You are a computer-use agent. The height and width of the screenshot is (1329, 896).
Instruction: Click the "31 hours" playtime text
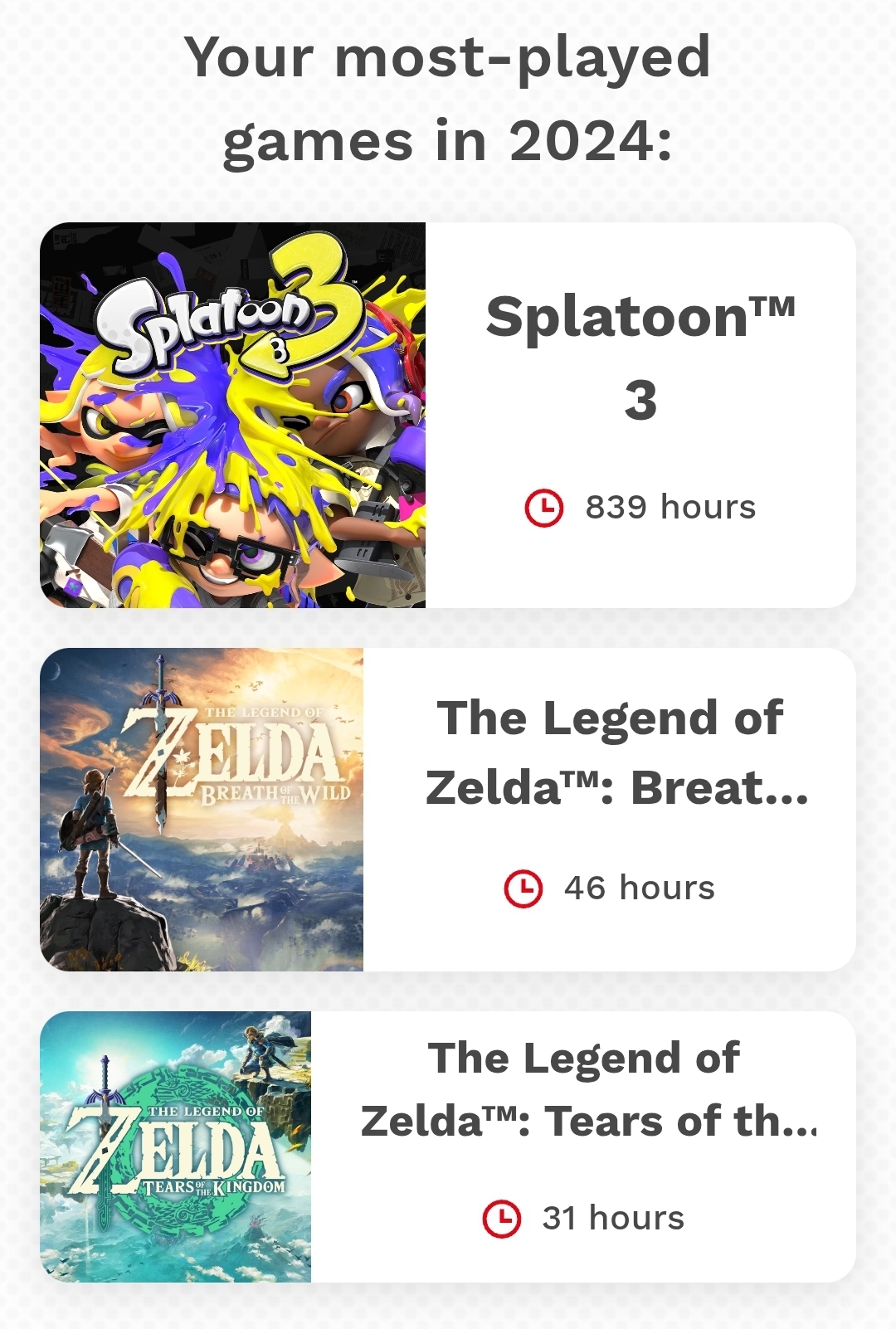613,1219
